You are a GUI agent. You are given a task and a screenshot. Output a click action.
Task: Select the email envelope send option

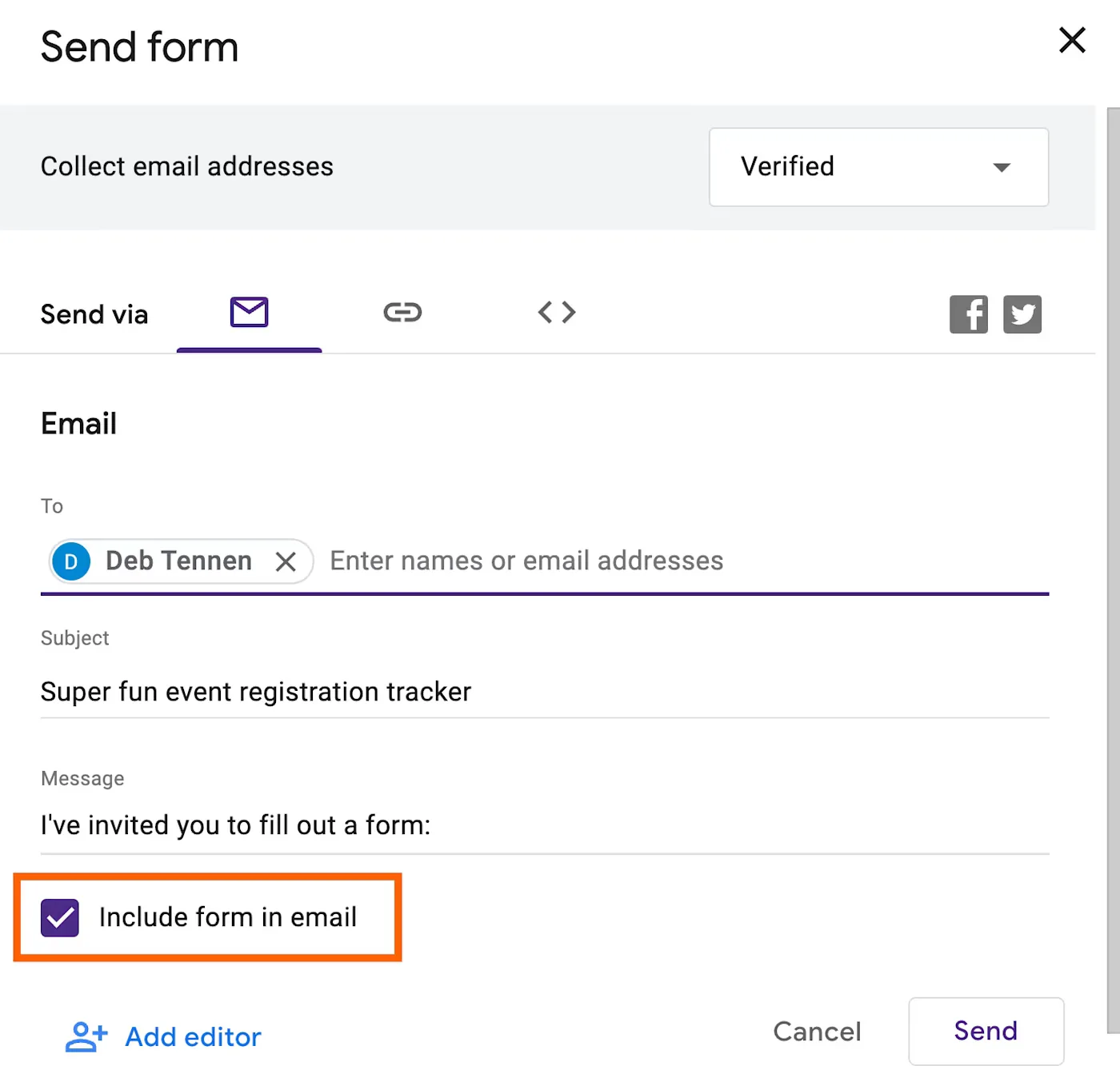click(x=249, y=312)
